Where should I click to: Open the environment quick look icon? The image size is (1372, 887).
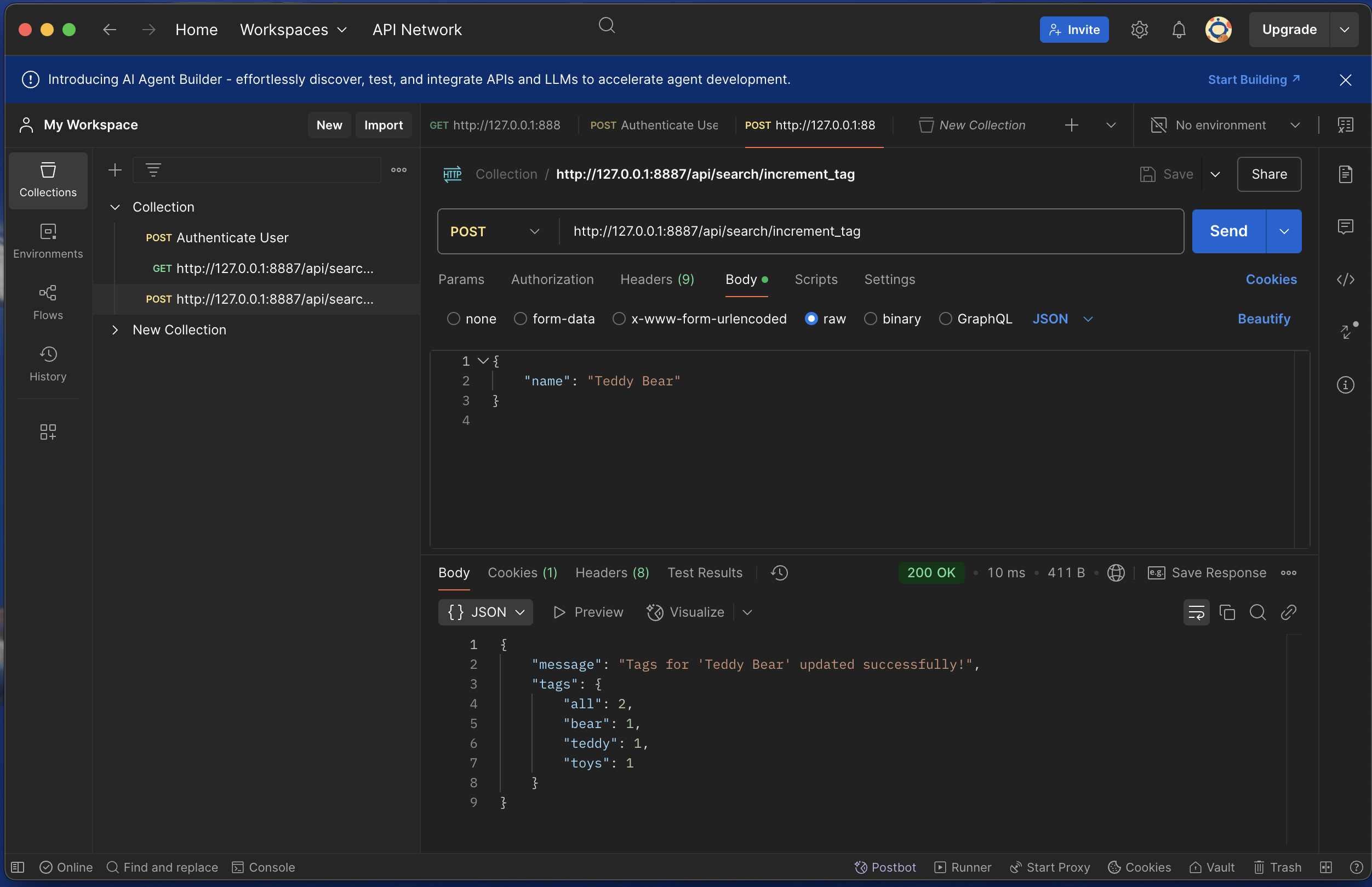(1345, 125)
